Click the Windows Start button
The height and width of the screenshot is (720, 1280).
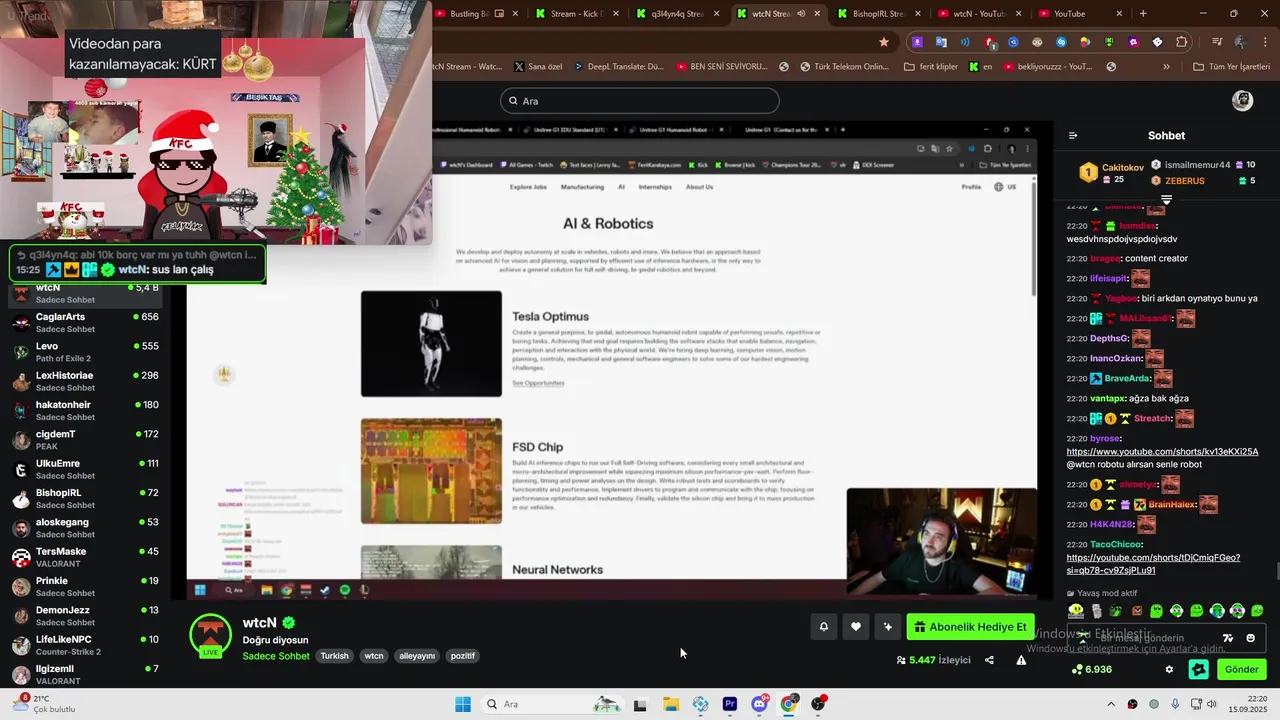click(x=462, y=704)
